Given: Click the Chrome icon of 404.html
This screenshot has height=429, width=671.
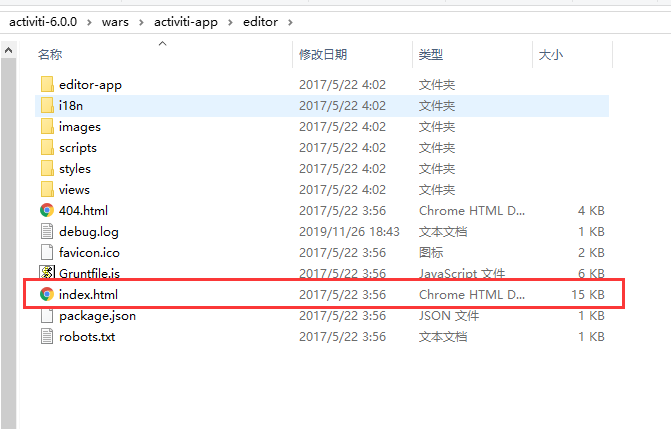Looking at the screenshot, I should click(47, 210).
